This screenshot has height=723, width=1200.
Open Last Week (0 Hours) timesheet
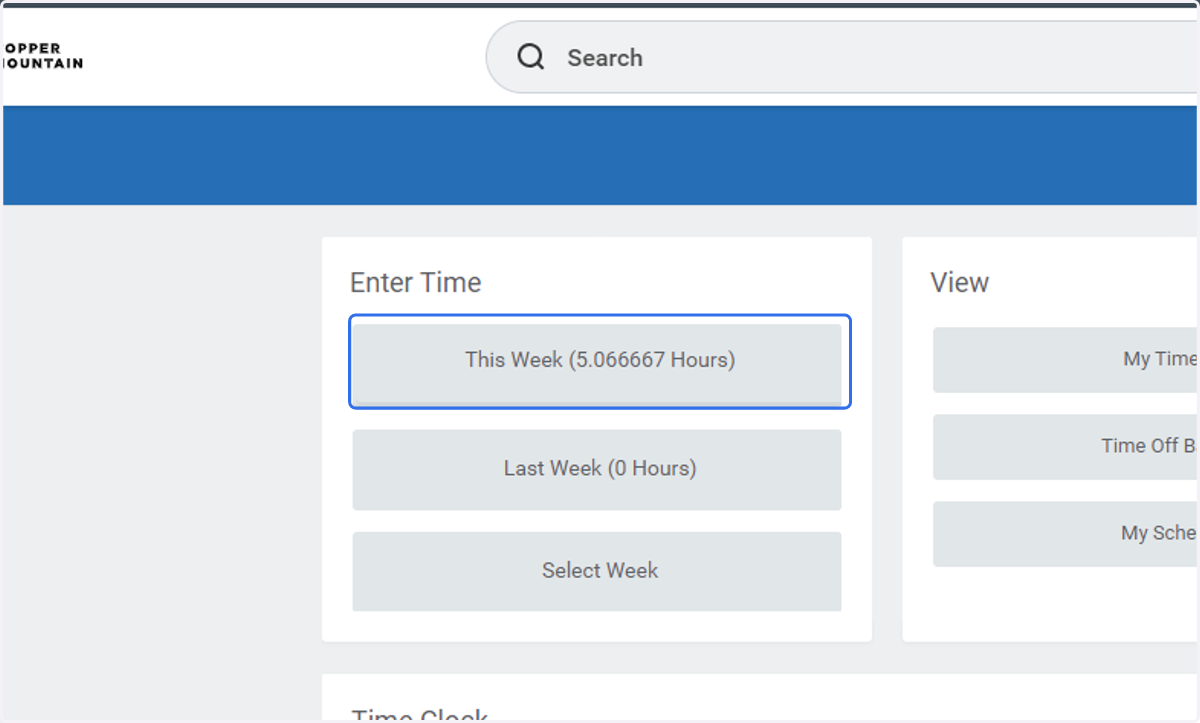pos(597,469)
